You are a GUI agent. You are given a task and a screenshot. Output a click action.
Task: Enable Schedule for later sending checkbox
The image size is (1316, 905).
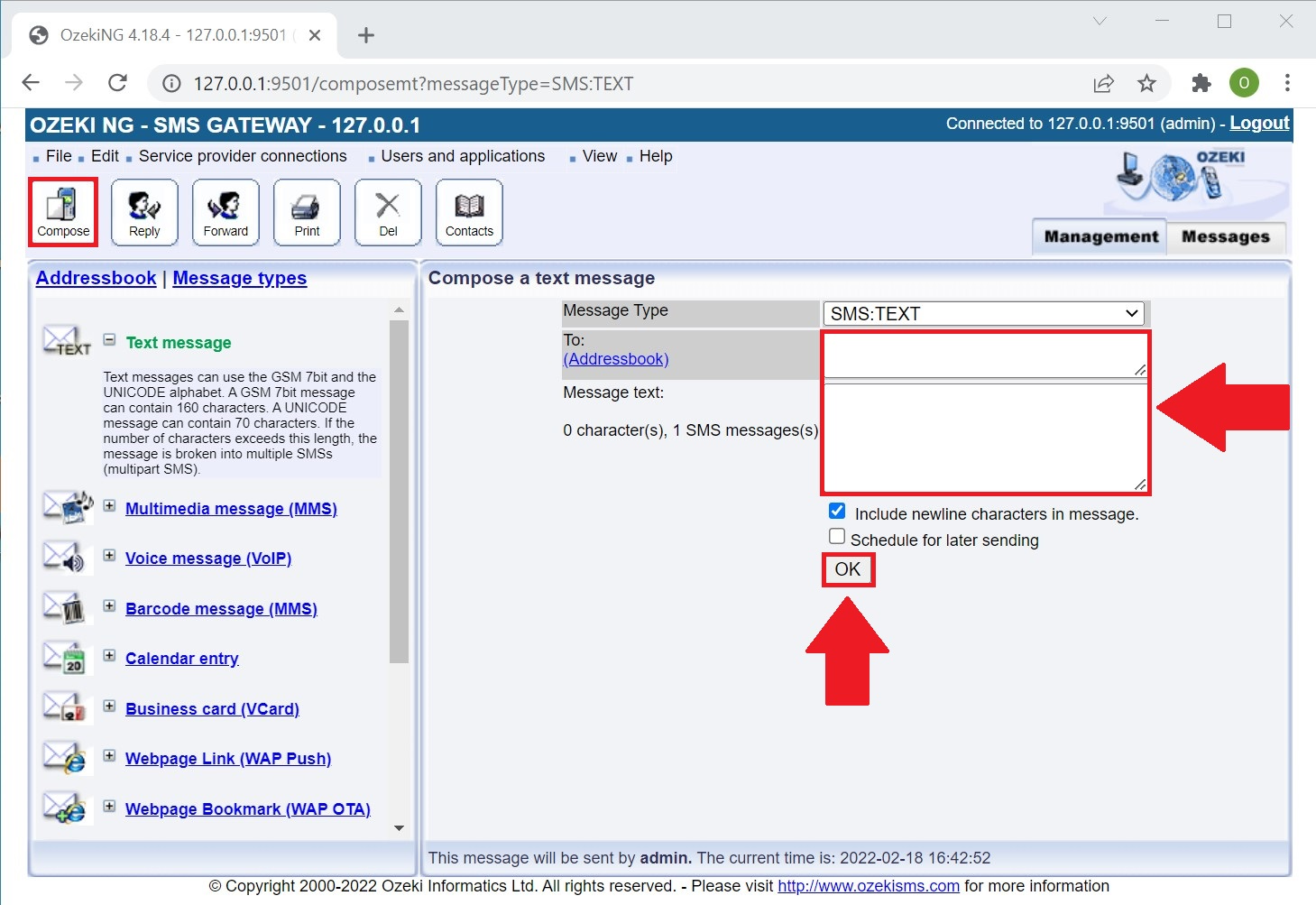pyautogui.click(x=837, y=536)
